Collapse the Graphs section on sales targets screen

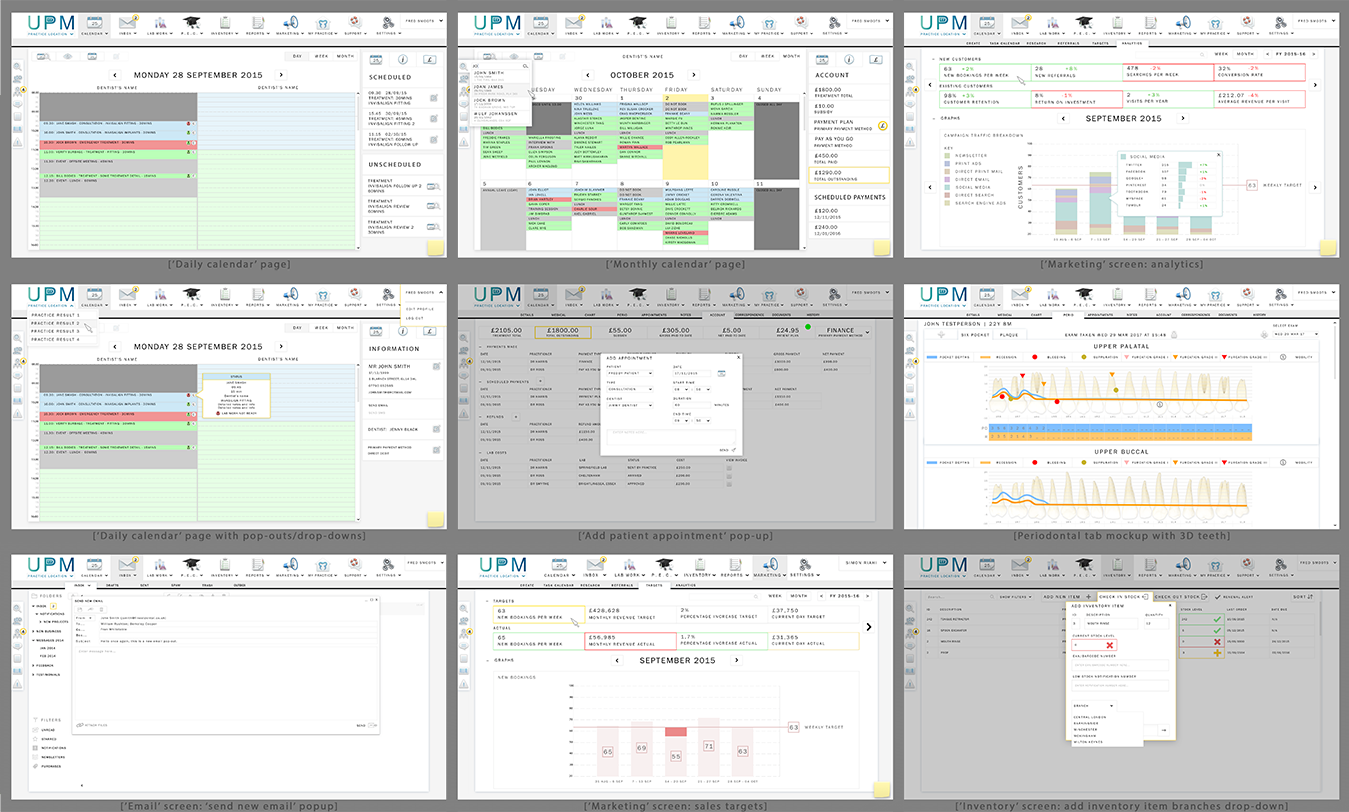point(487,660)
